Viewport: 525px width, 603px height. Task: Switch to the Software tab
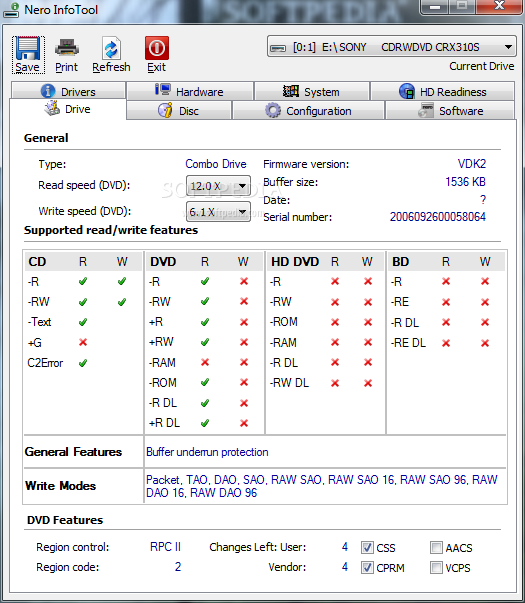450,110
